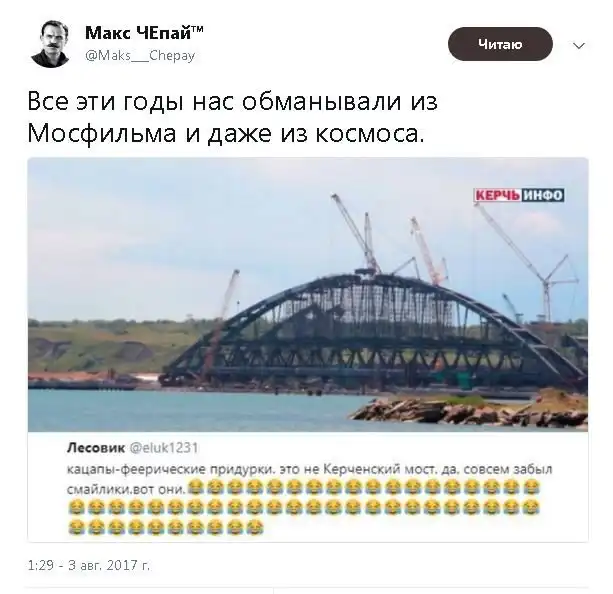Open Макс ЧЕпай's profile avatar
Image resolution: width=613 pixels, height=594 pixels.
[50, 44]
